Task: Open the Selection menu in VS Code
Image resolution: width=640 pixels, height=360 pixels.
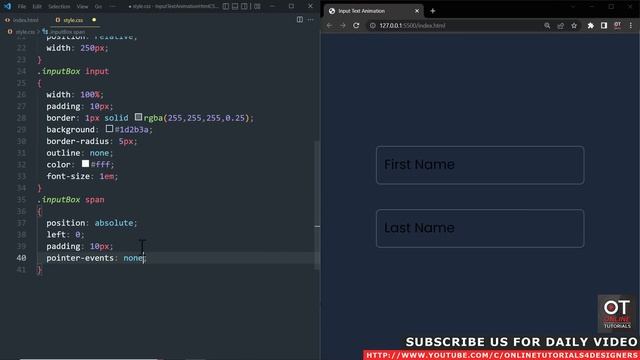Action: 59,7
